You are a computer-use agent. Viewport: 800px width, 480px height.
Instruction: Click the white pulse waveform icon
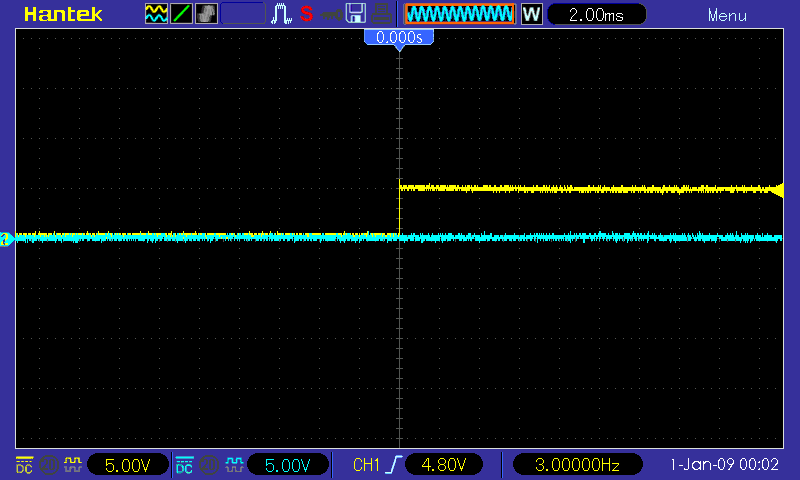point(281,14)
